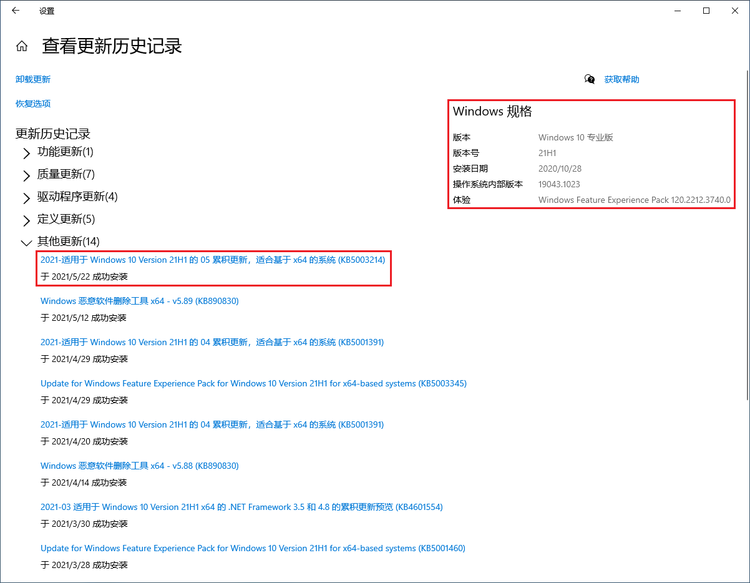
Task: Click the 查看更新历史记录 page title
Action: pyautogui.click(x=112, y=46)
